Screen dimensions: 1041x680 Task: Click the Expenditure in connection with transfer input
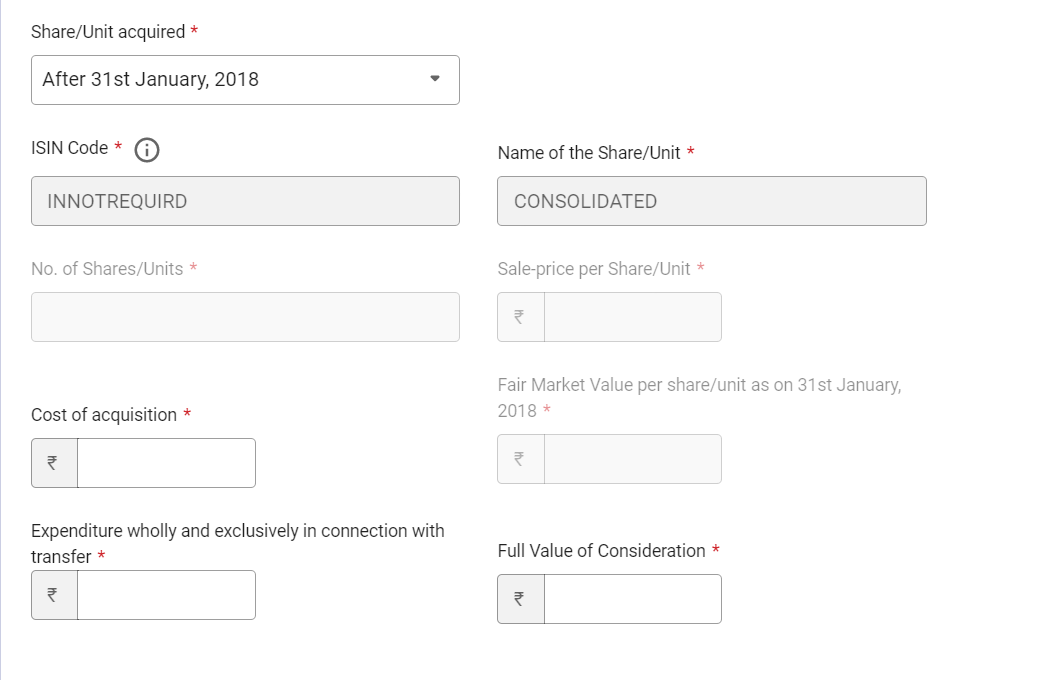167,595
